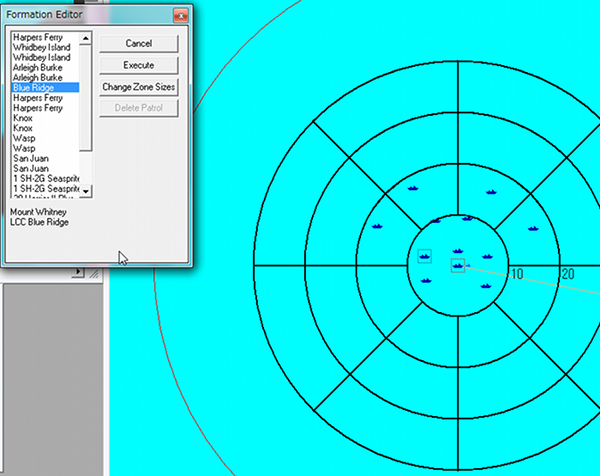Select ship in second ring, east-northeast sector
Viewport: 600px width, 476px height.
click(533, 228)
